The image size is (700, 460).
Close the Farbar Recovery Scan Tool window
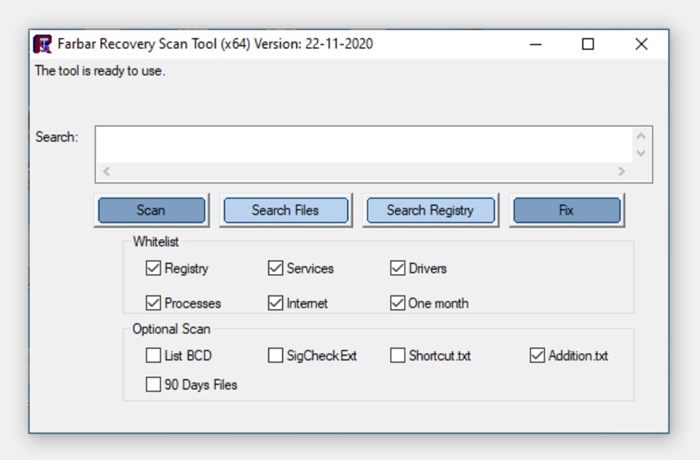pyautogui.click(x=642, y=44)
